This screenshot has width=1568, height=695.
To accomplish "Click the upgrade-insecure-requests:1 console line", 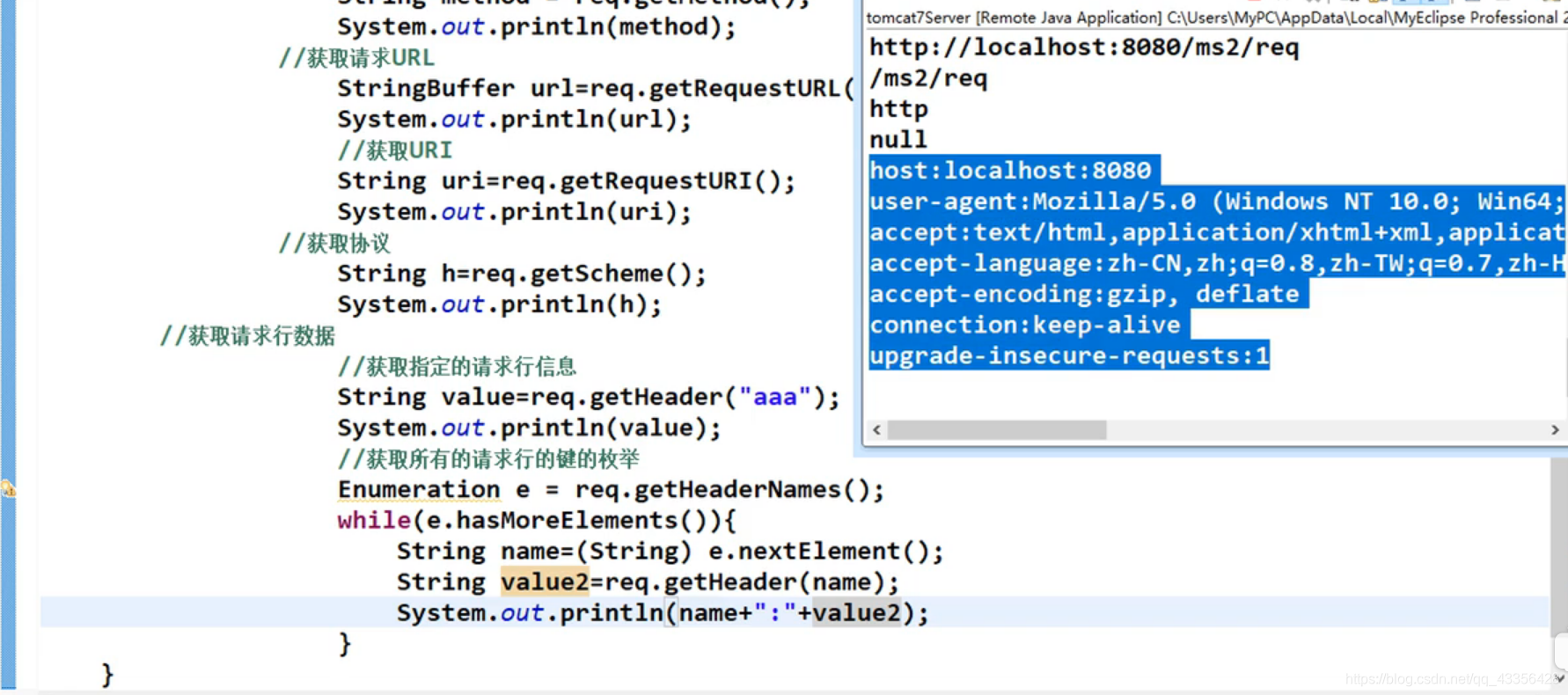I will pyautogui.click(x=1068, y=355).
